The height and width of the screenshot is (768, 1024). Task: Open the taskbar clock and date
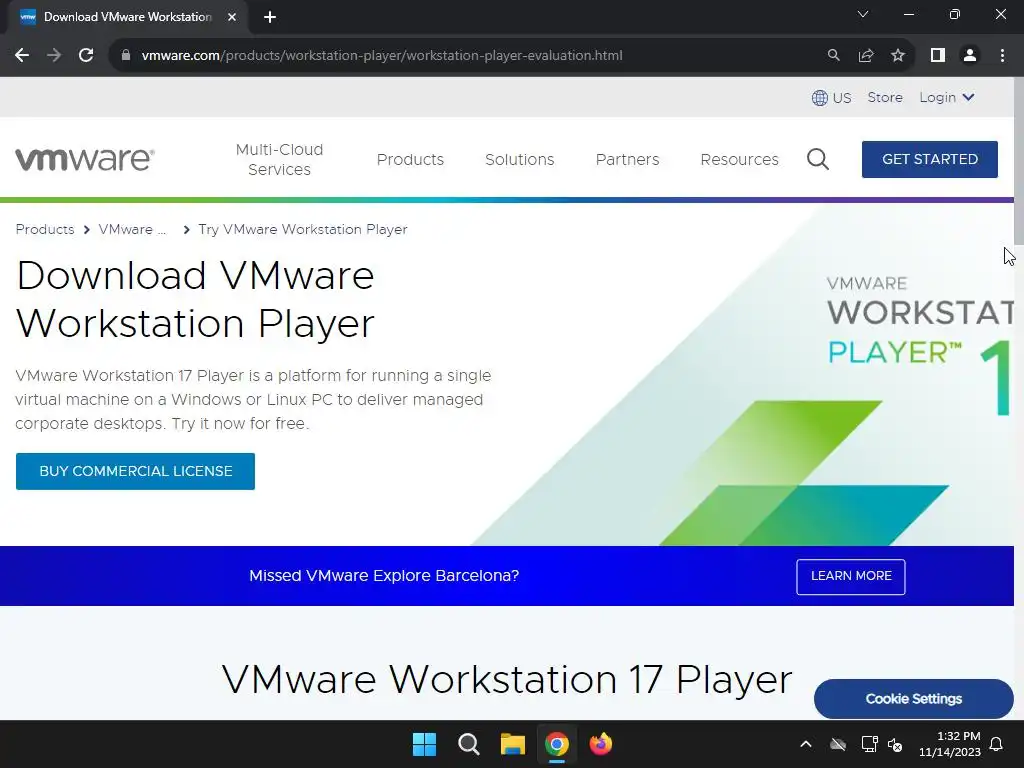(x=950, y=744)
